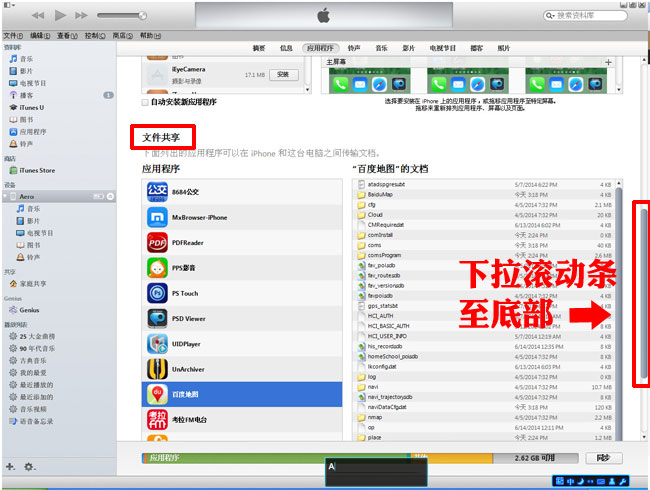The width and height of the screenshot is (650, 490).
Task: Open 电视节目 in the library sidebar
Action: coord(28,83)
